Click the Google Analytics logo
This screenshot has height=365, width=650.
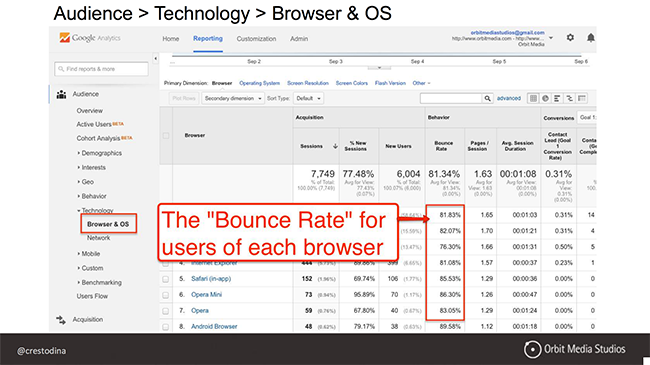pos(90,38)
